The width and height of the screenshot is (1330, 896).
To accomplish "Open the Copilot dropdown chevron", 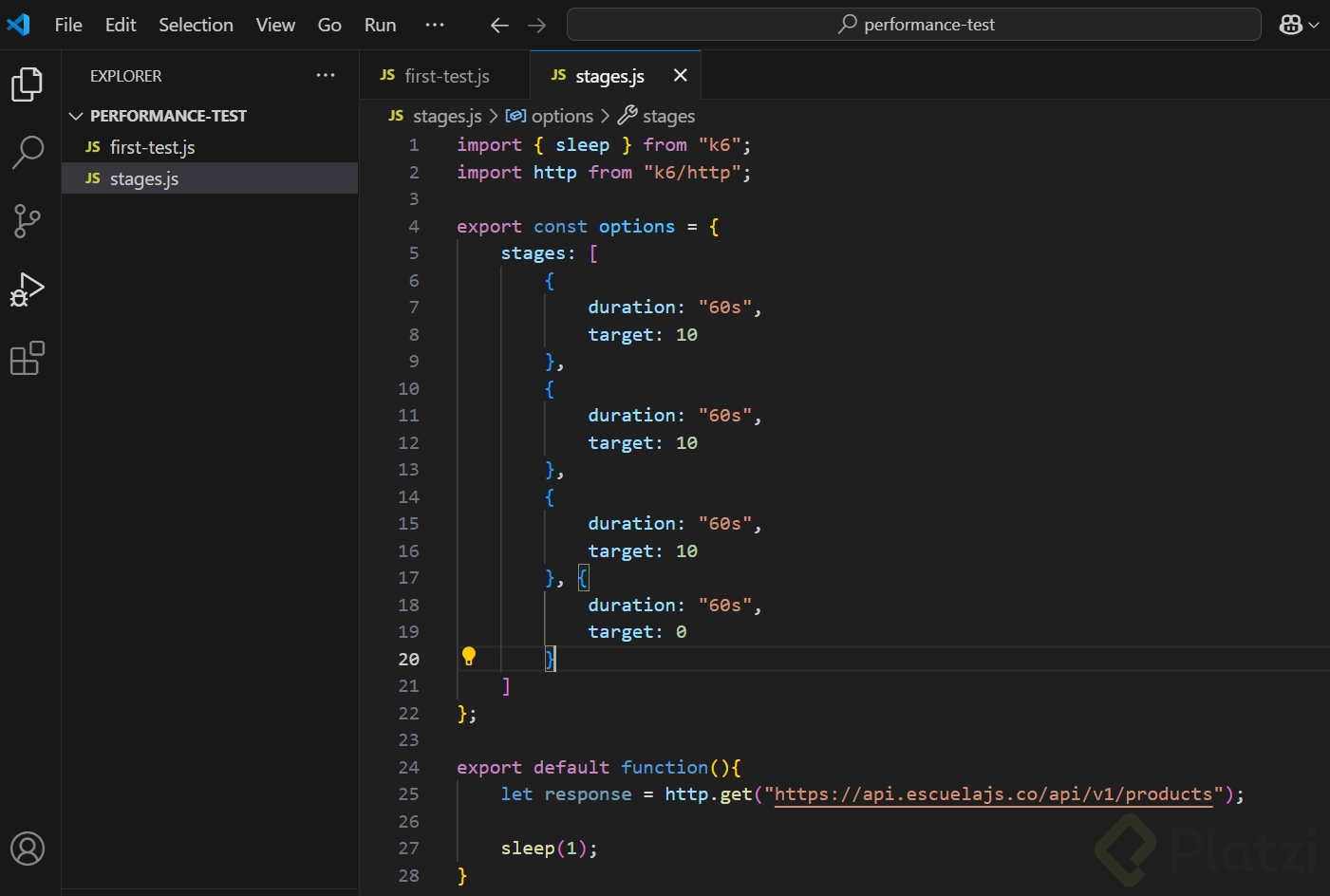I will [x=1314, y=26].
